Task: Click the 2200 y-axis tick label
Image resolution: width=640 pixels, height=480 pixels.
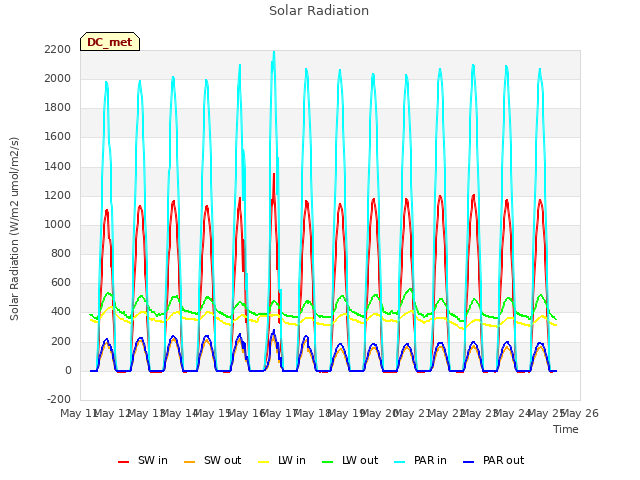Action: click(x=58, y=49)
